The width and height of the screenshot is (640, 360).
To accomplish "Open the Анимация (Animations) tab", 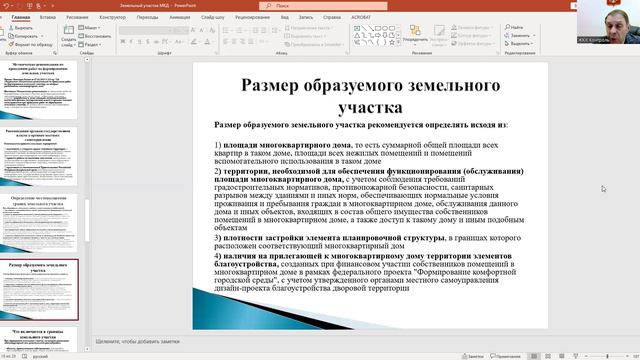I will 180,17.
